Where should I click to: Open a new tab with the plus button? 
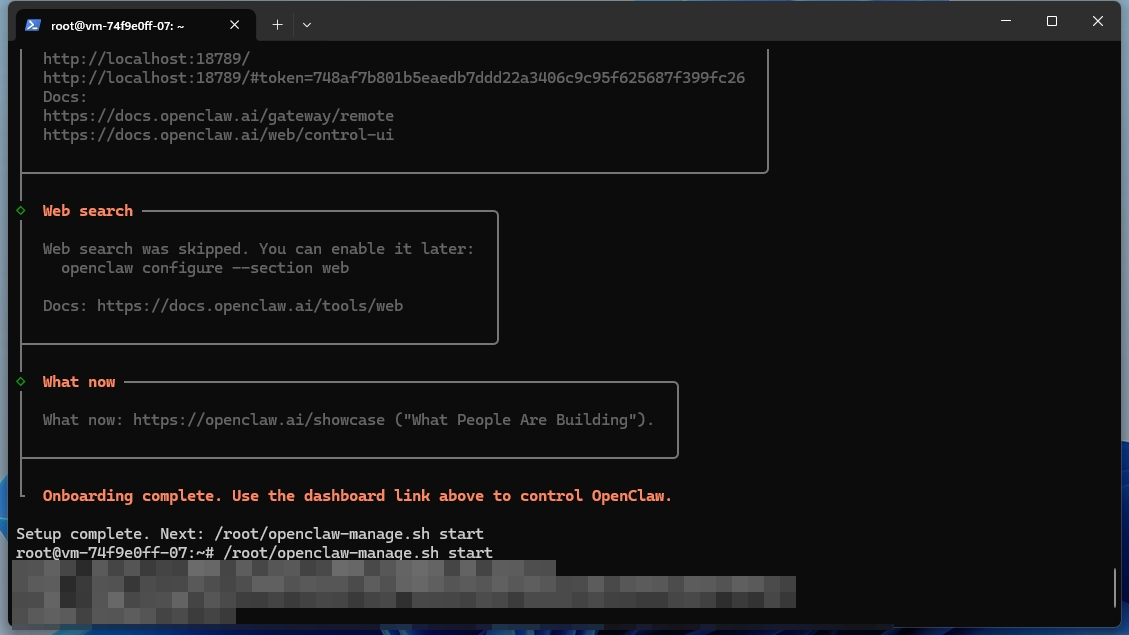[x=277, y=25]
